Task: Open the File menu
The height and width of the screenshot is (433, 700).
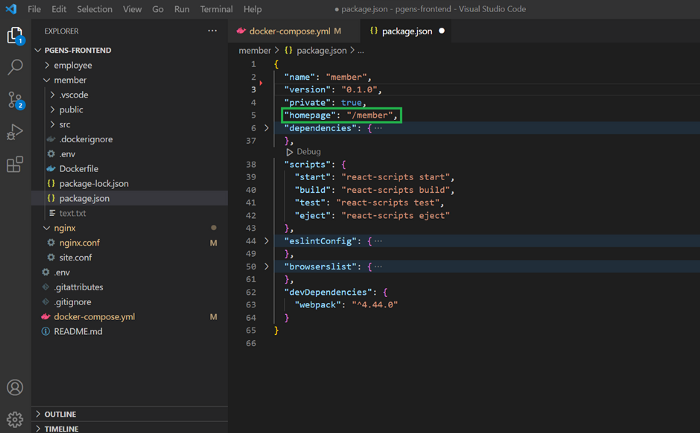Action: [x=34, y=9]
